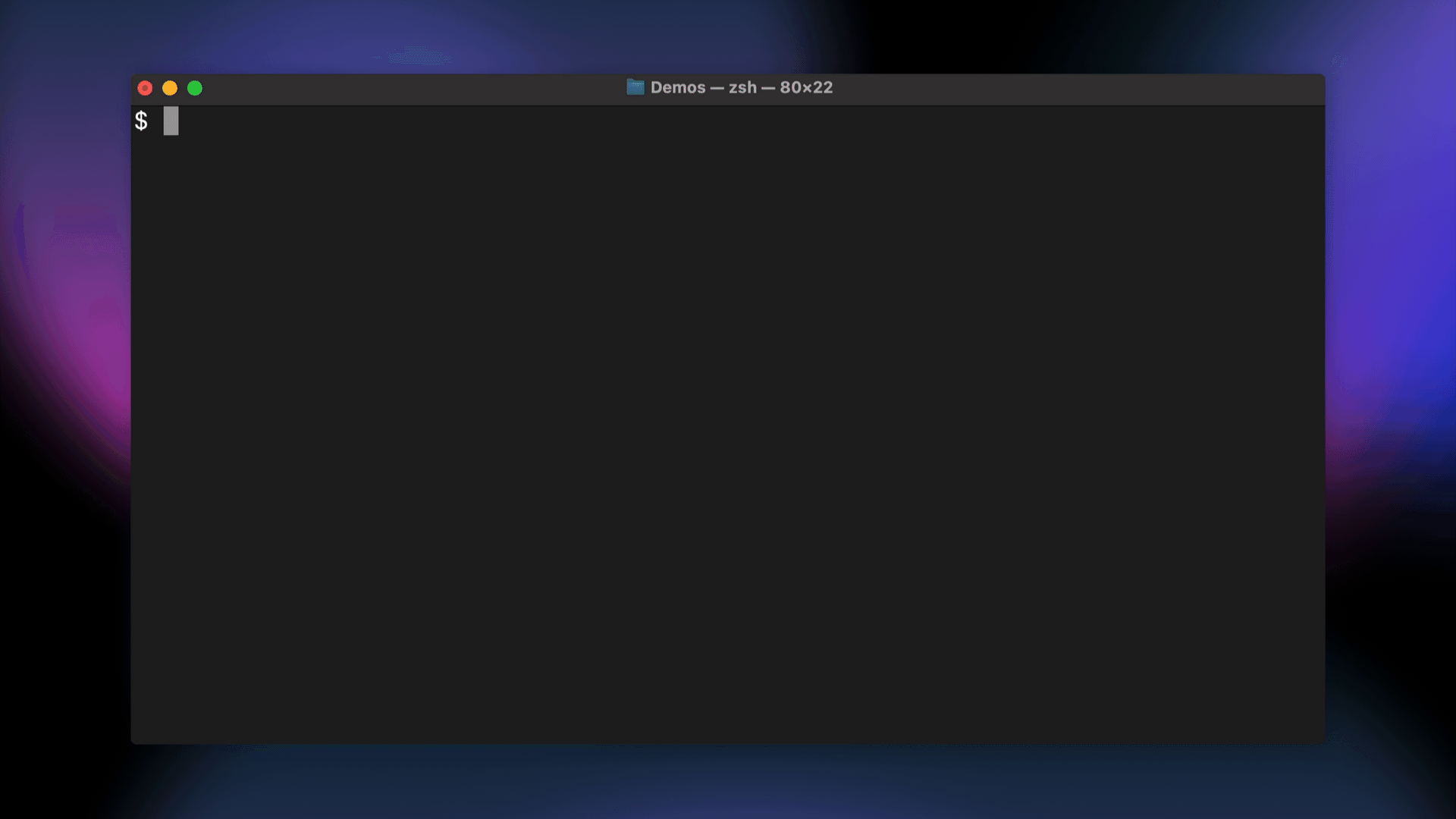Click the blue Demos folder proxy icon

(x=635, y=87)
